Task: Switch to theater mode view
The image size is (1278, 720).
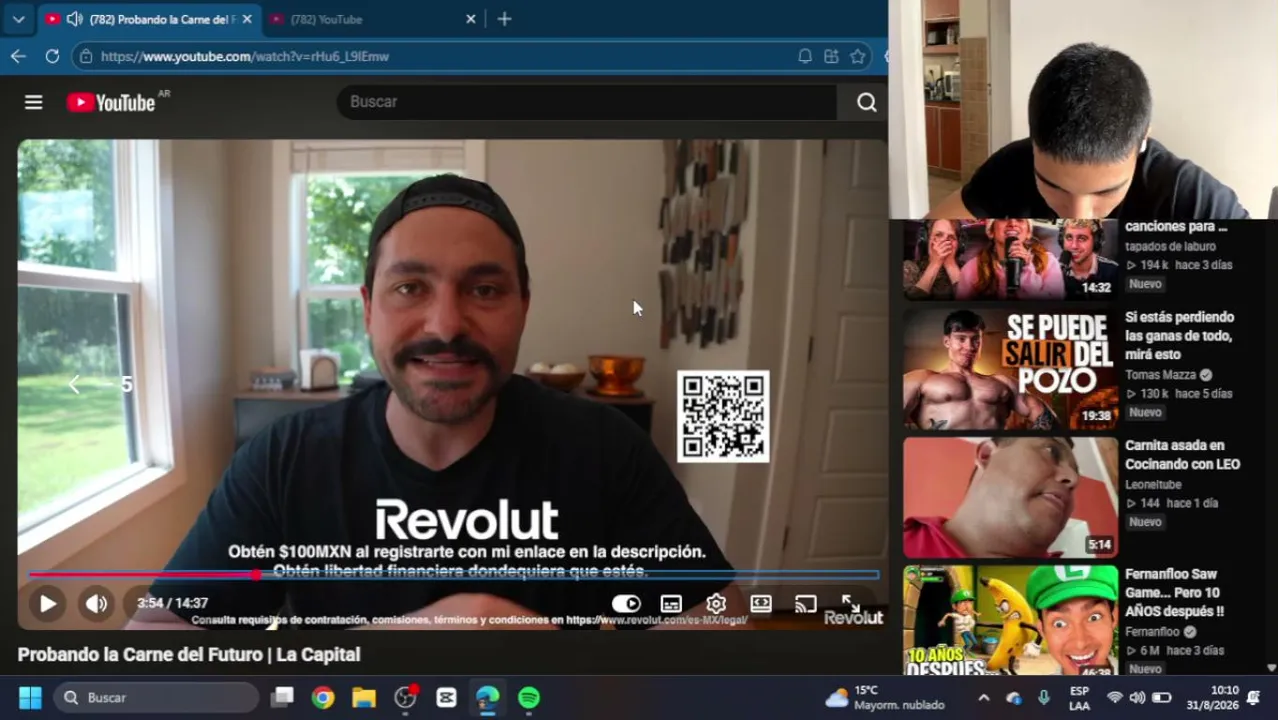Action: (761, 603)
